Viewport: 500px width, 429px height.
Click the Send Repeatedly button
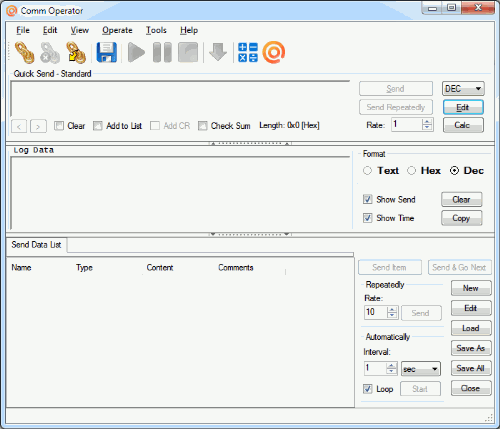pyautogui.click(x=396, y=107)
